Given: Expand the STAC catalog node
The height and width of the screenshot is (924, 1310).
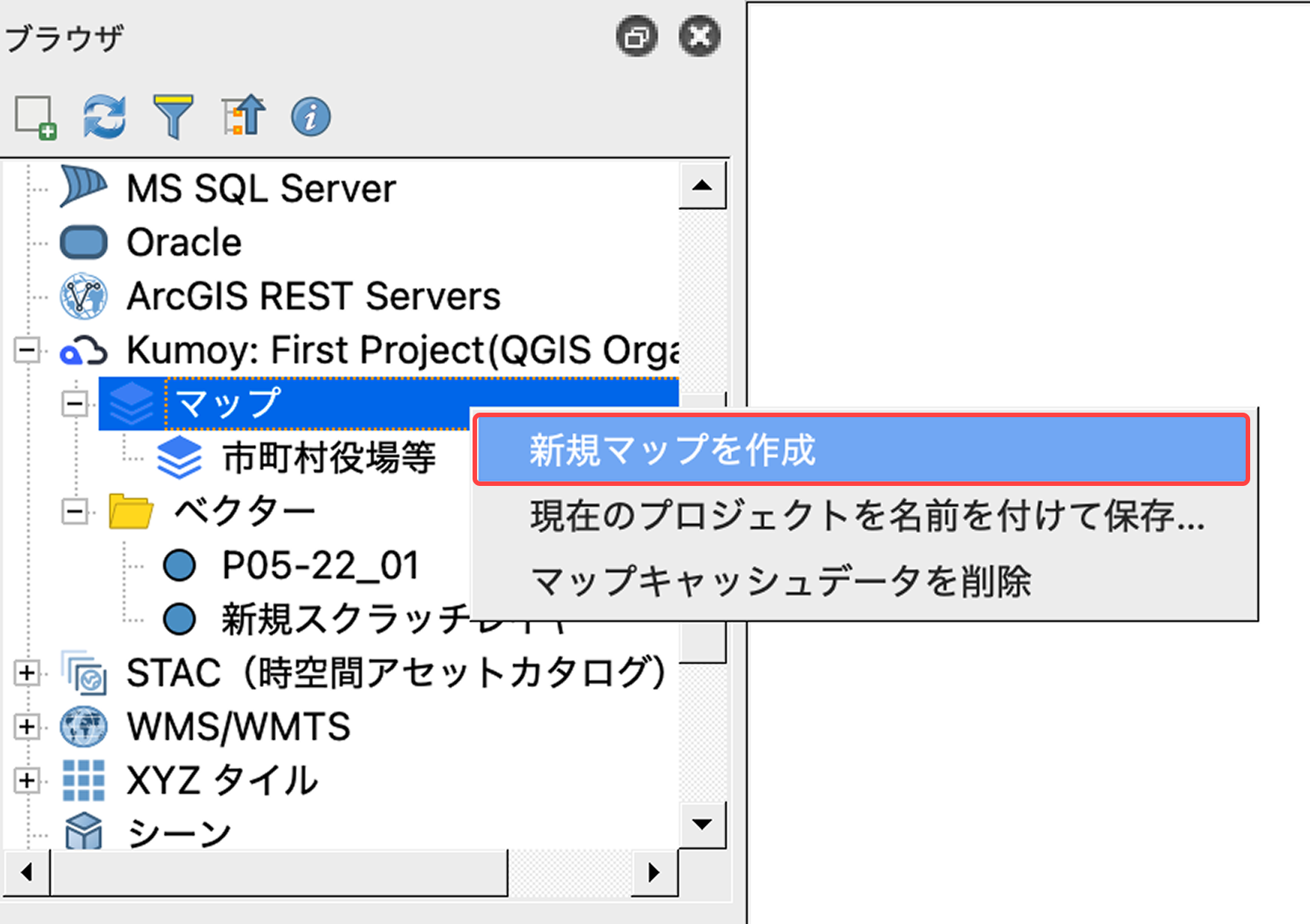Looking at the screenshot, I should click(x=27, y=673).
